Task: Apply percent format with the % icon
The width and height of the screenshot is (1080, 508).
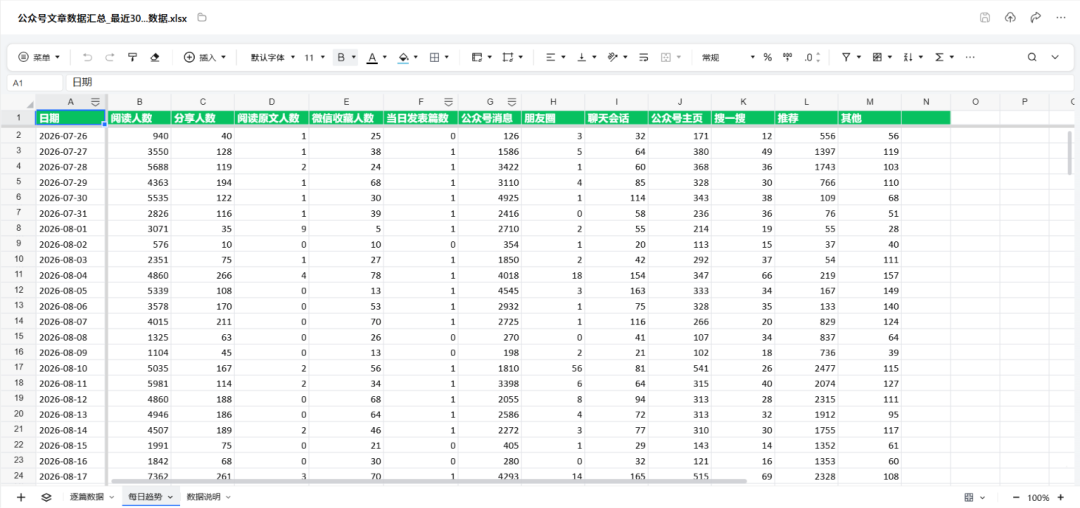Action: click(x=767, y=58)
